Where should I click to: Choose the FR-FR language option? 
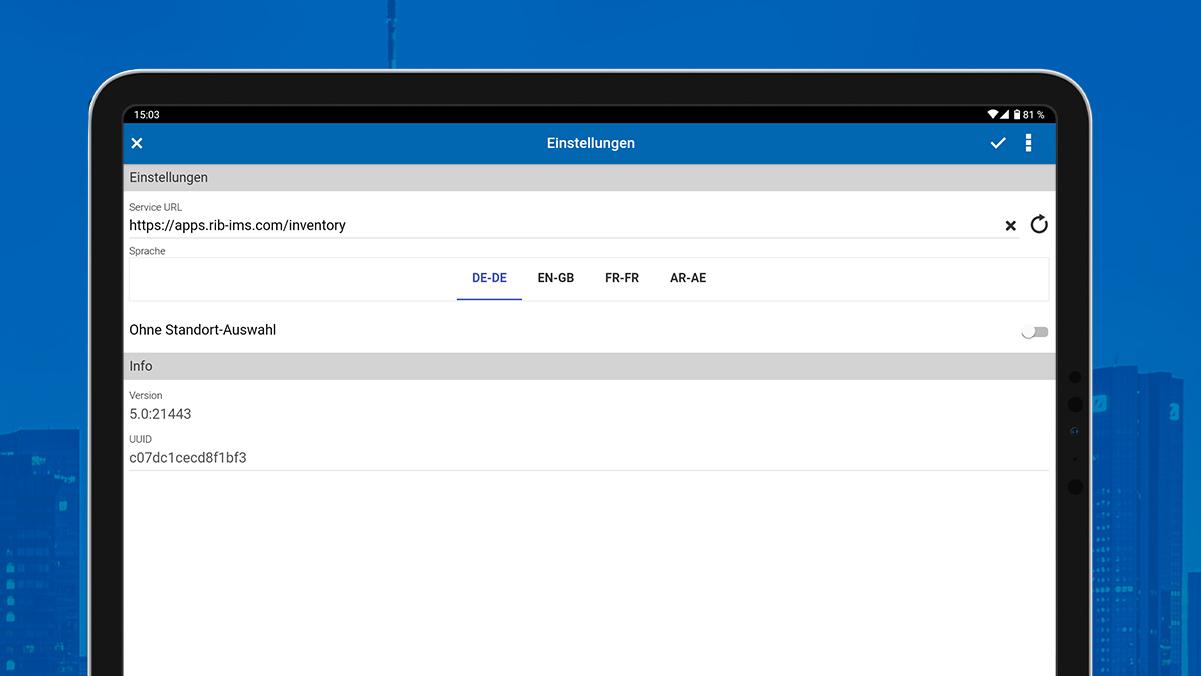coord(622,278)
